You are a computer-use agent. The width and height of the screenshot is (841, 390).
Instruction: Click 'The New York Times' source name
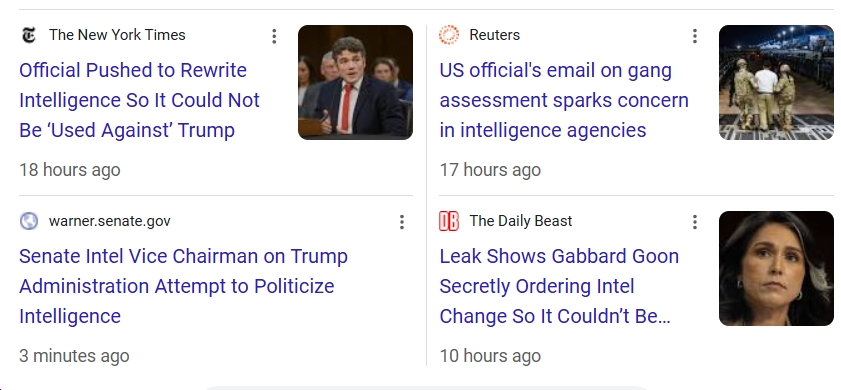pos(117,35)
